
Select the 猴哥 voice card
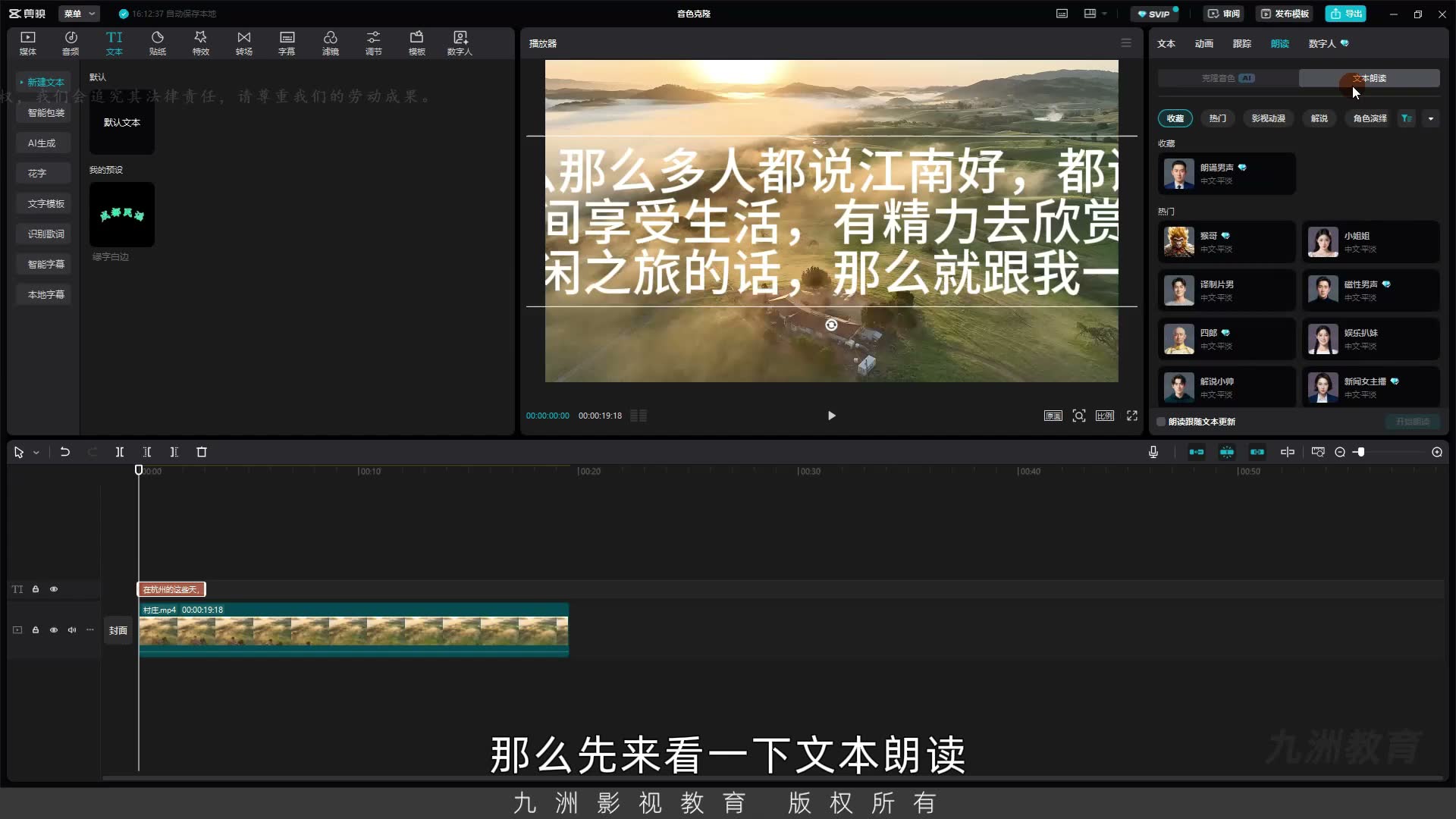pyautogui.click(x=1227, y=242)
